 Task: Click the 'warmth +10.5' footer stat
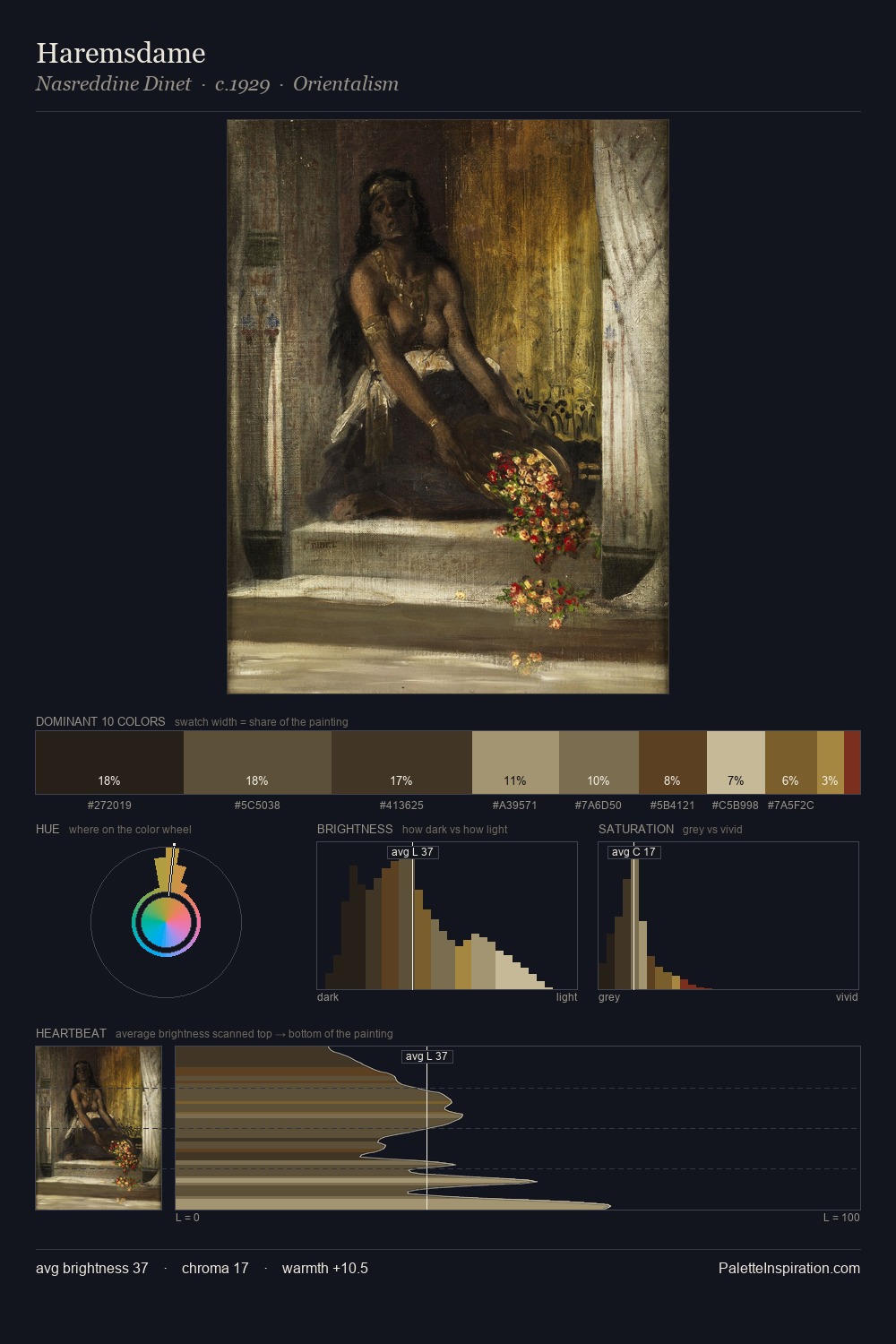(325, 1268)
